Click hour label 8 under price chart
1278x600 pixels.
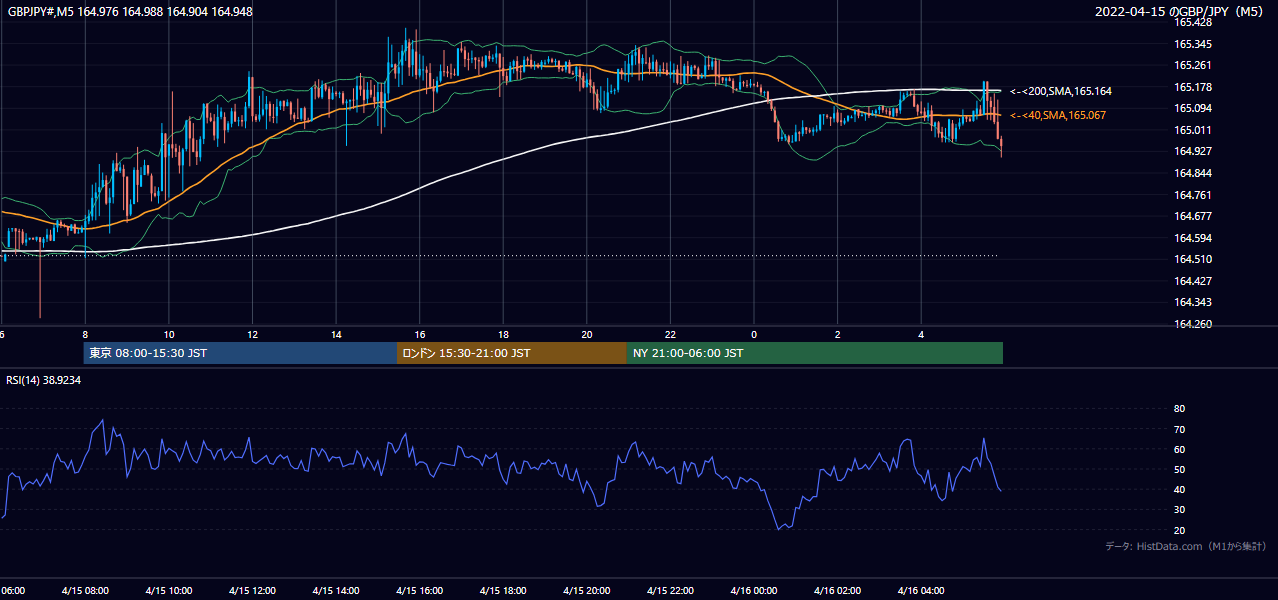tap(86, 334)
